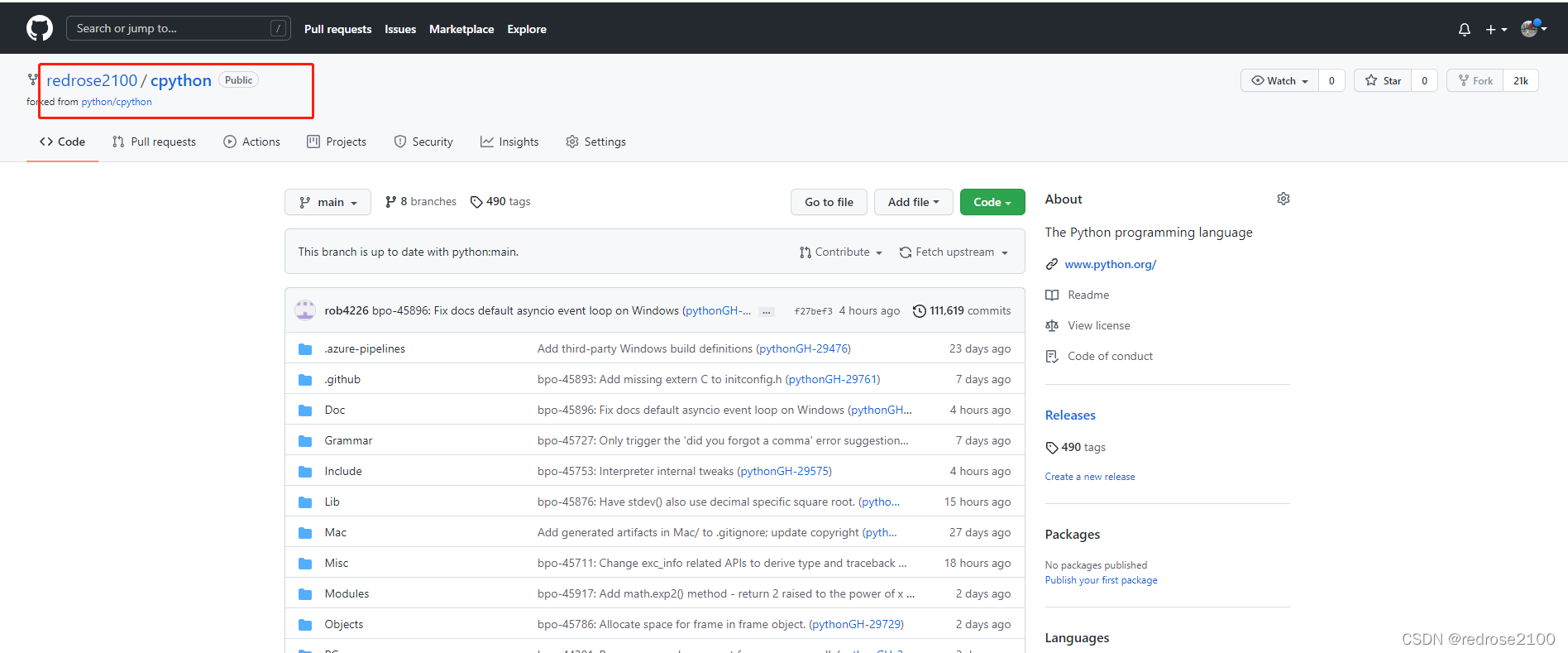View the 8 branches list

tap(421, 201)
